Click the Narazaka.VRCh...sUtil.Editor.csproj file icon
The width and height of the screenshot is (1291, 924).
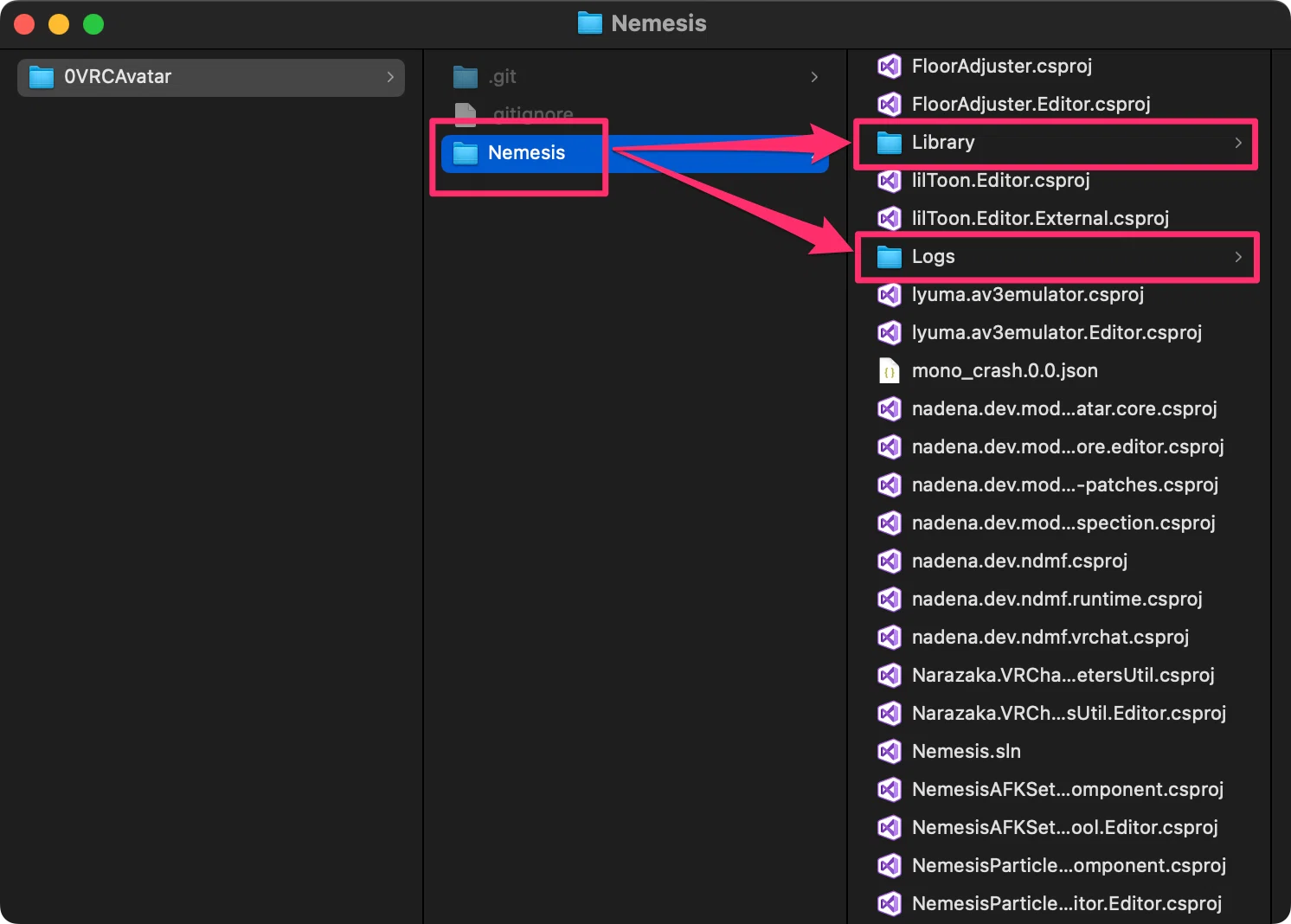click(x=890, y=713)
